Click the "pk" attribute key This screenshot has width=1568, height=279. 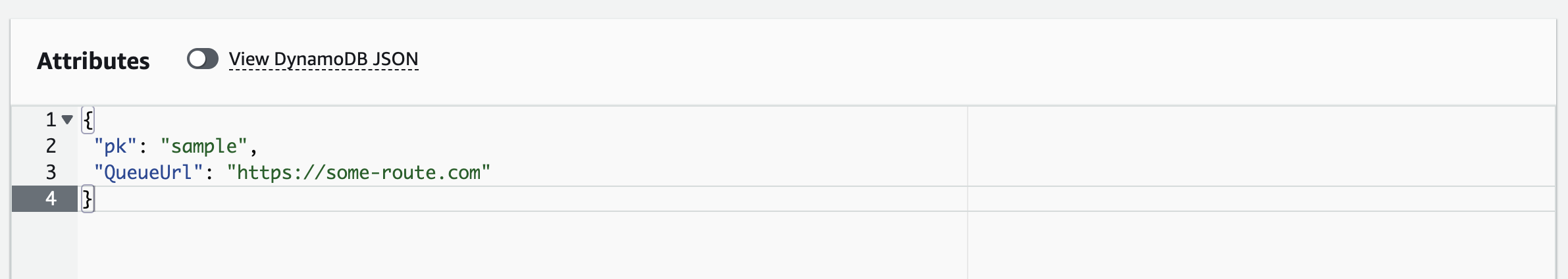point(116,146)
